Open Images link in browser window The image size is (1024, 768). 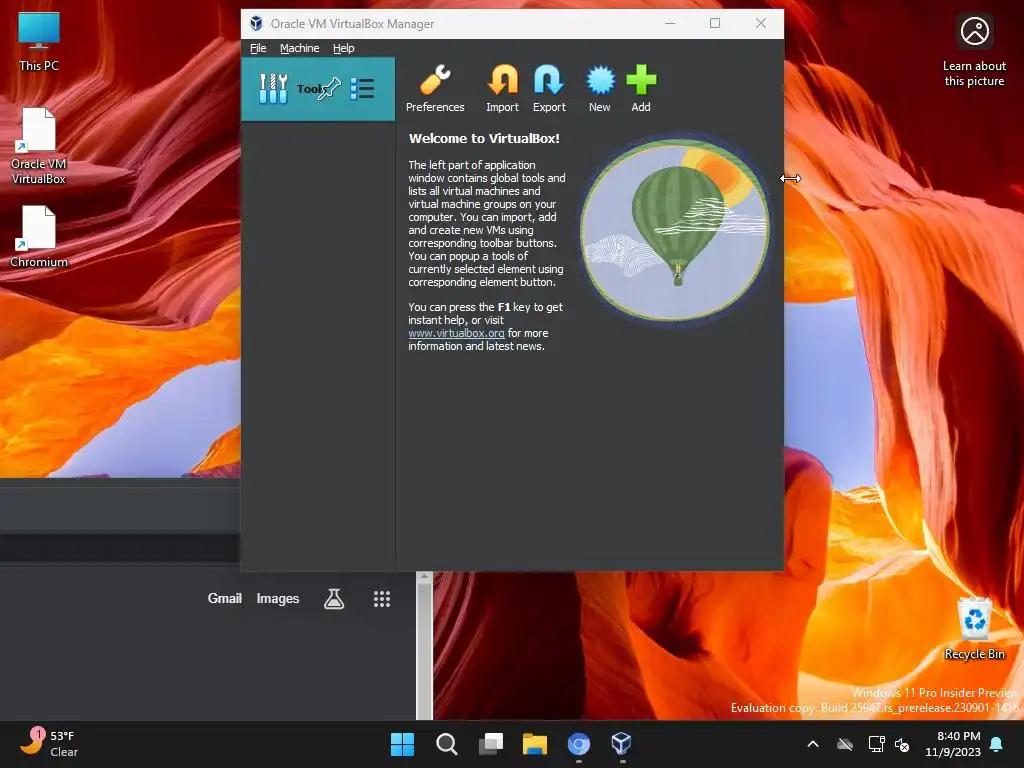(x=278, y=598)
